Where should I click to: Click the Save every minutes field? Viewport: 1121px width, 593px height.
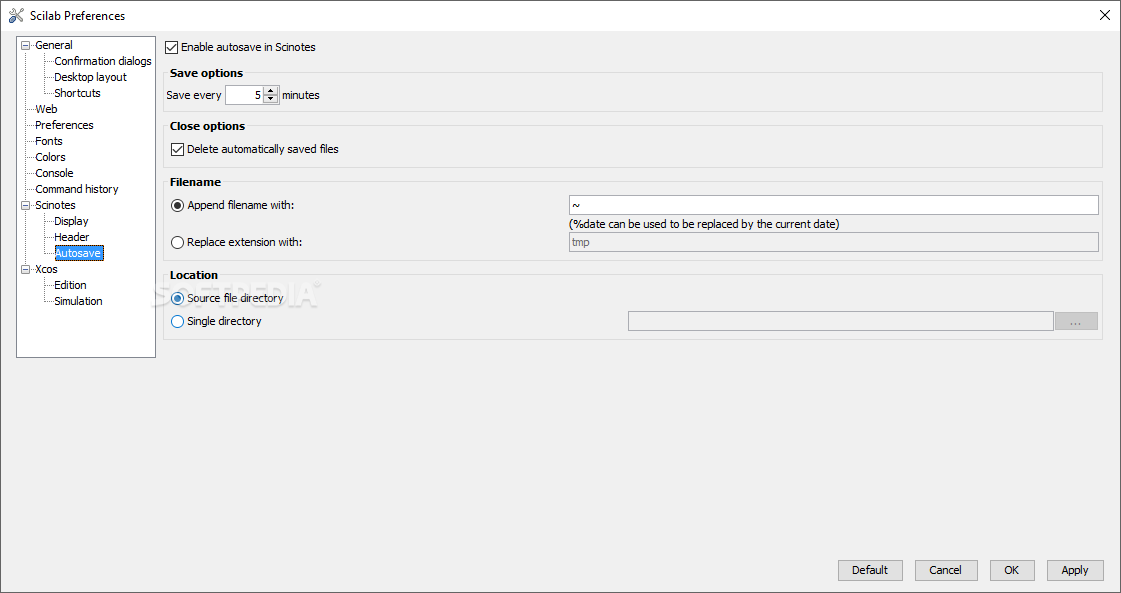click(245, 95)
